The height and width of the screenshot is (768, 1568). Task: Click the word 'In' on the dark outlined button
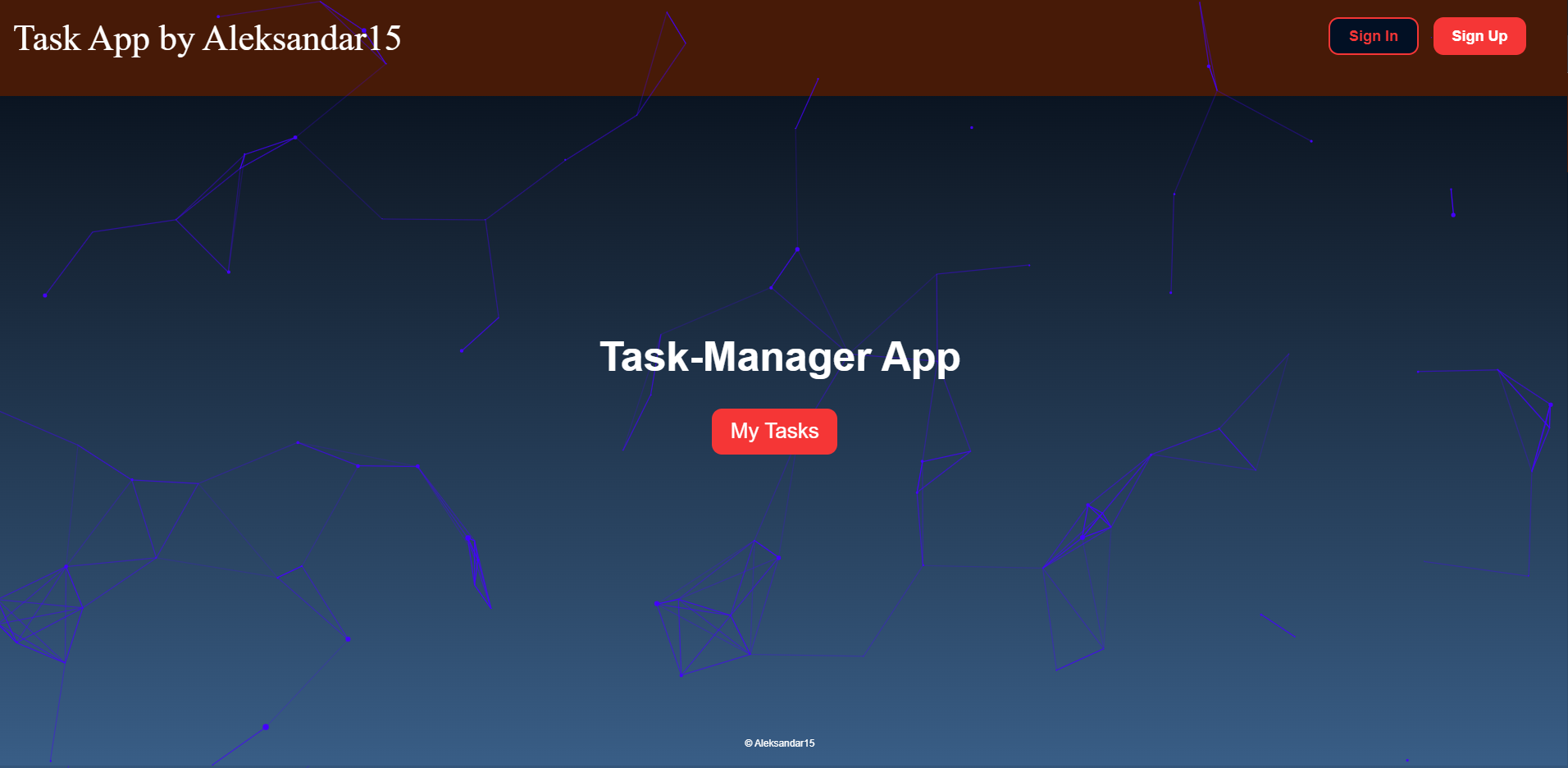1391,36
